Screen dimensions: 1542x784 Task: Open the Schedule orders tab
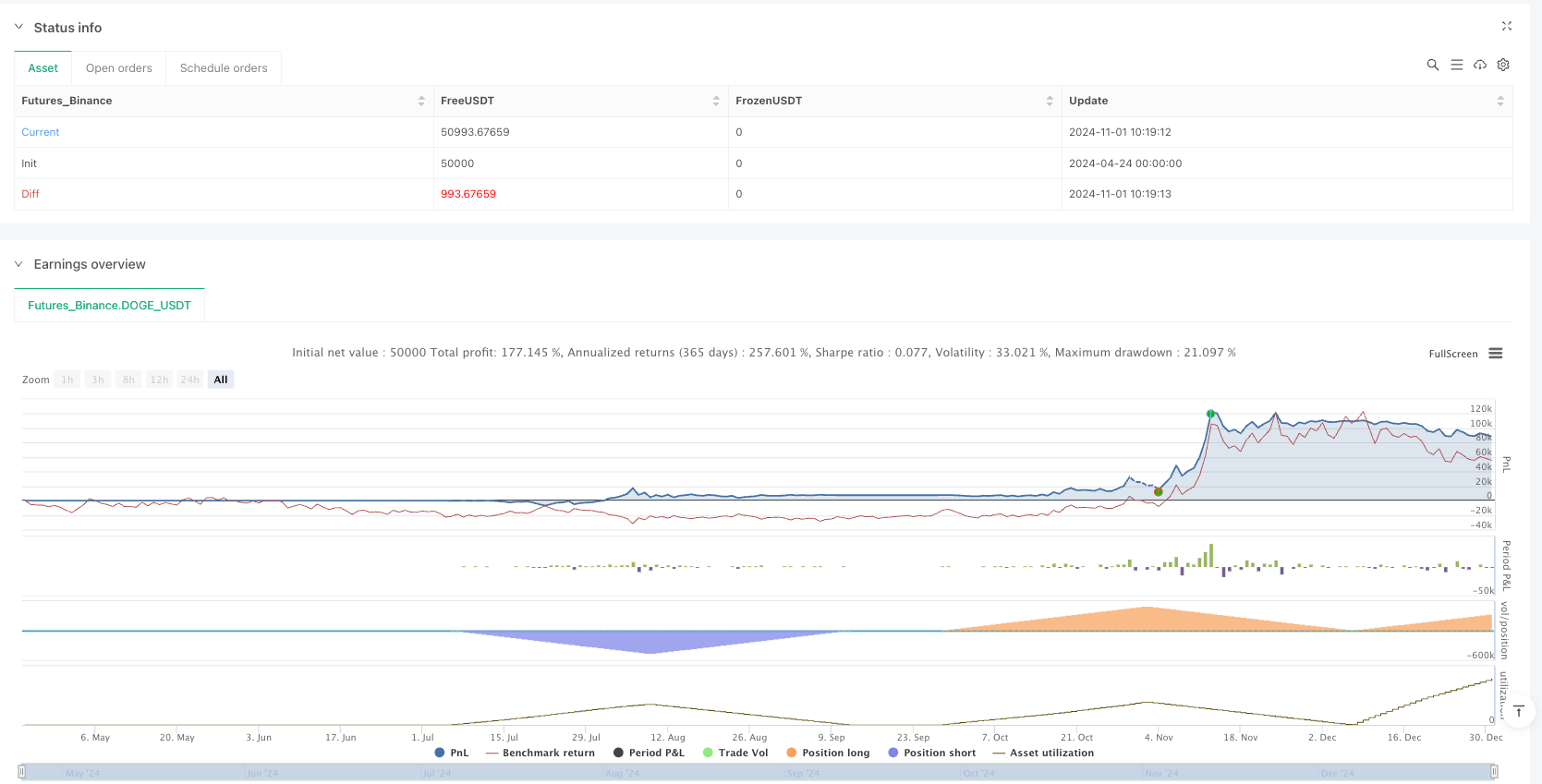pyautogui.click(x=224, y=68)
